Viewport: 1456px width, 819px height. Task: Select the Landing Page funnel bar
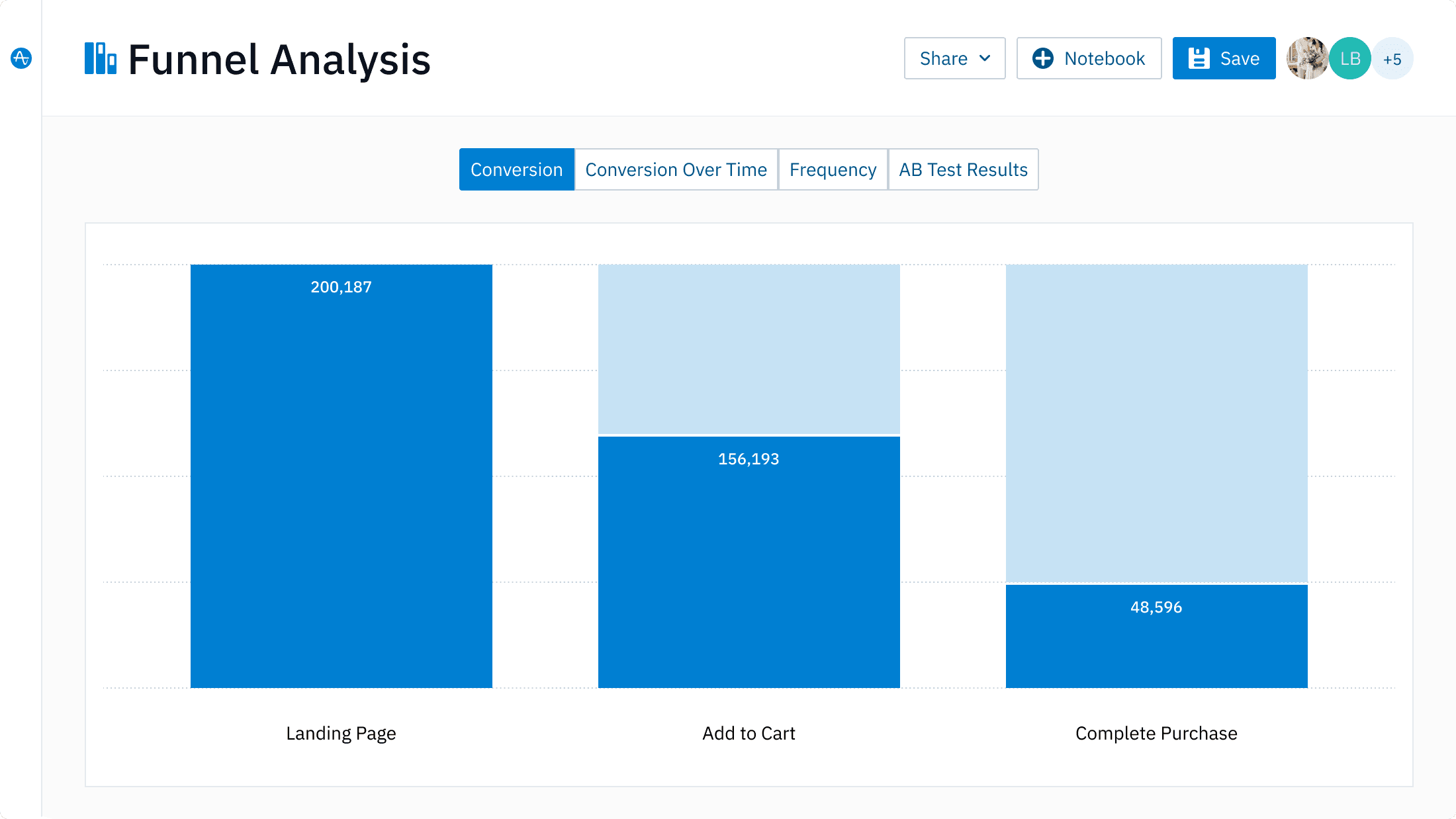tap(341, 476)
